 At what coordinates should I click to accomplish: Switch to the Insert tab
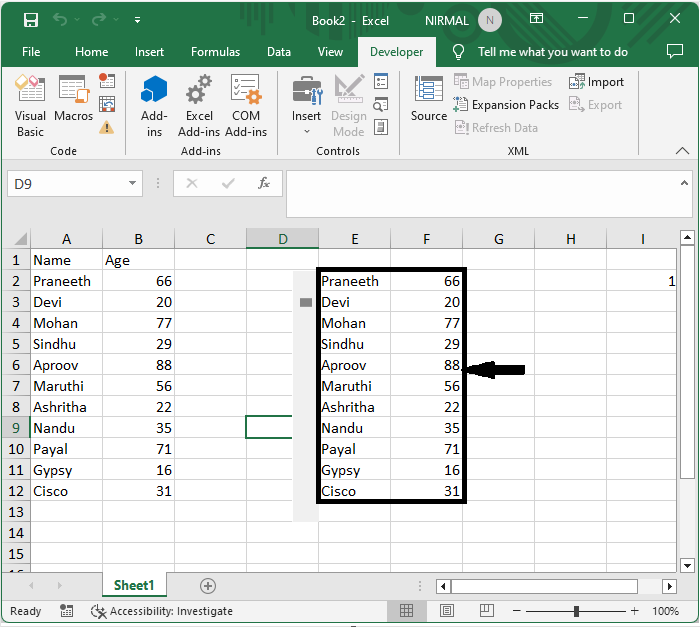pos(149,52)
